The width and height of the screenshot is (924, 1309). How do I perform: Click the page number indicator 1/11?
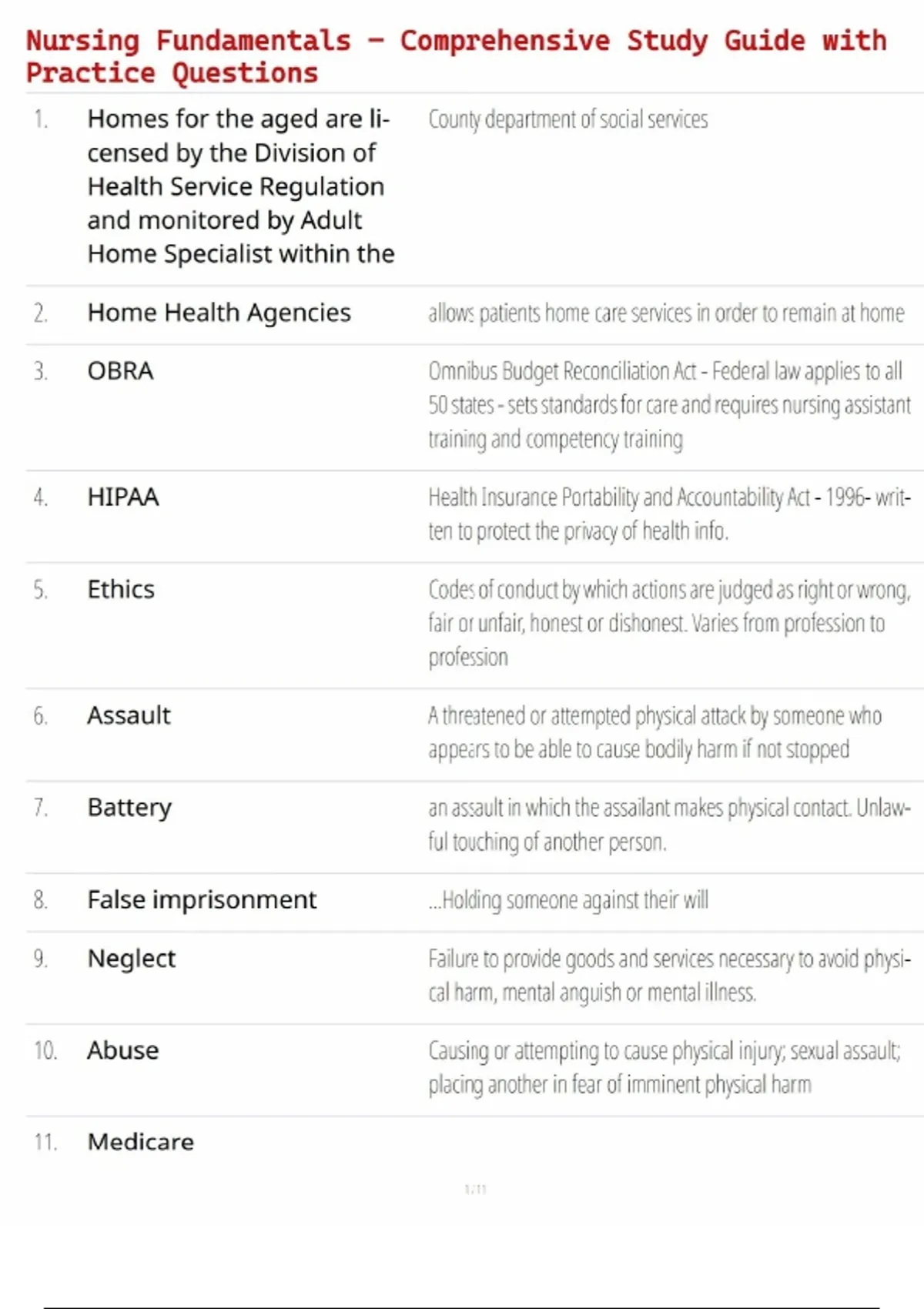(475, 1190)
